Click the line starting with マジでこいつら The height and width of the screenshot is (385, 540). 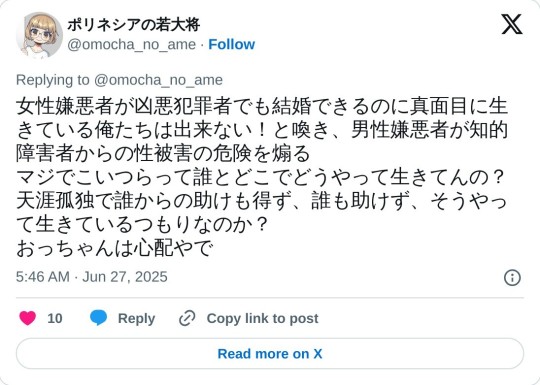(x=260, y=177)
